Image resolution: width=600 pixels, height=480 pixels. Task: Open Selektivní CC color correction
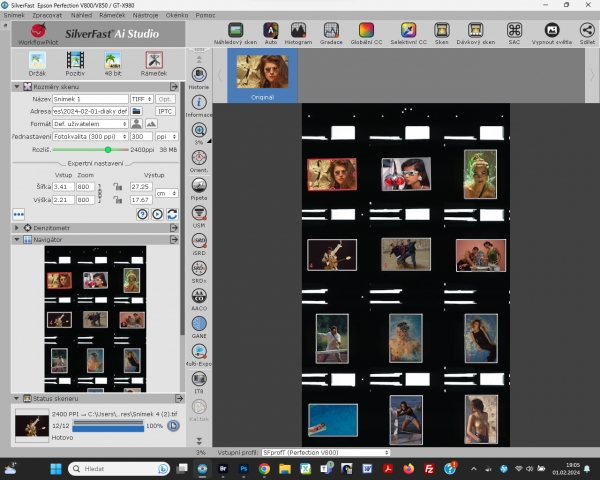pos(408,34)
